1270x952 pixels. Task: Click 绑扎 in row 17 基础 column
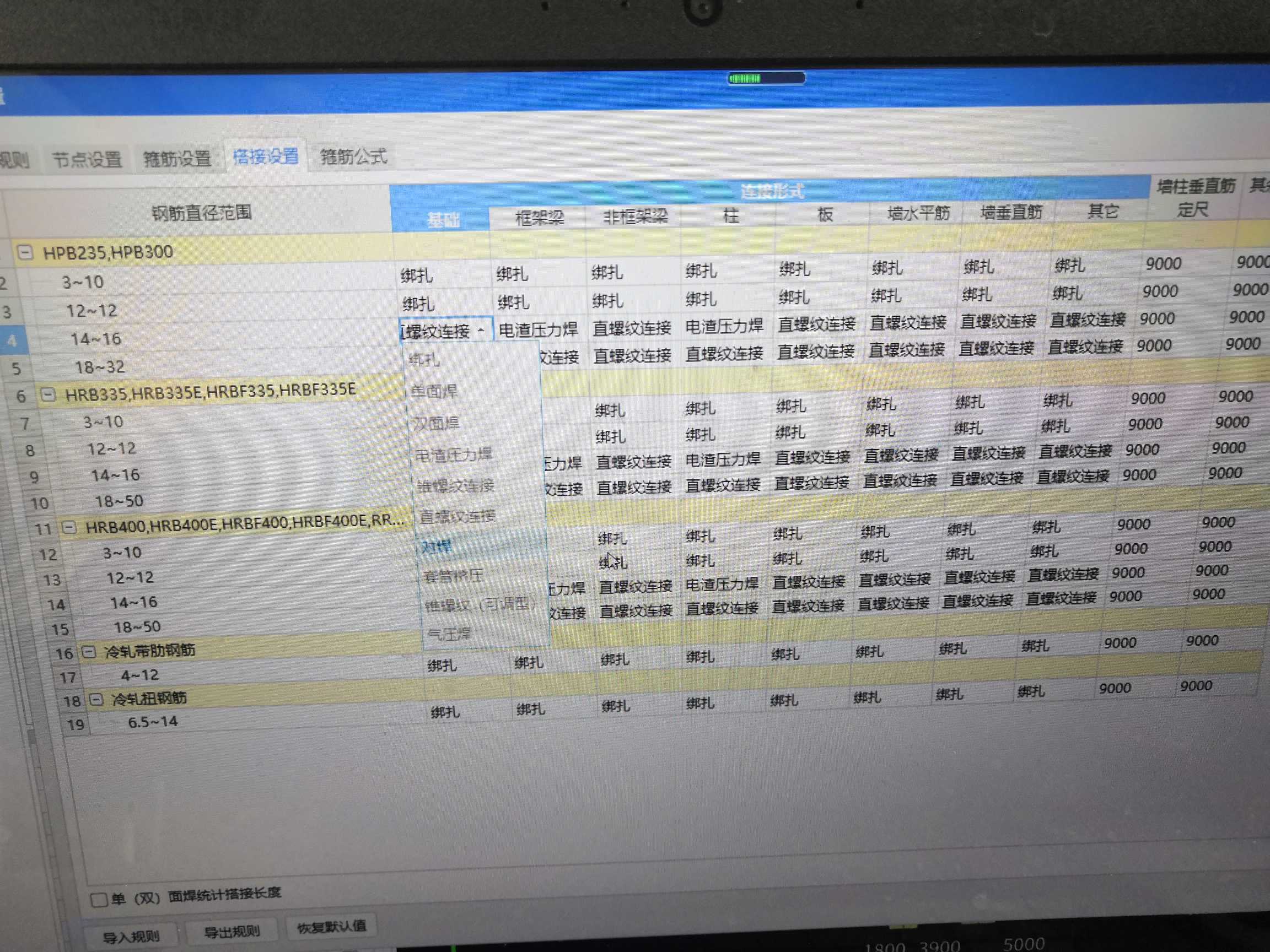(x=442, y=666)
